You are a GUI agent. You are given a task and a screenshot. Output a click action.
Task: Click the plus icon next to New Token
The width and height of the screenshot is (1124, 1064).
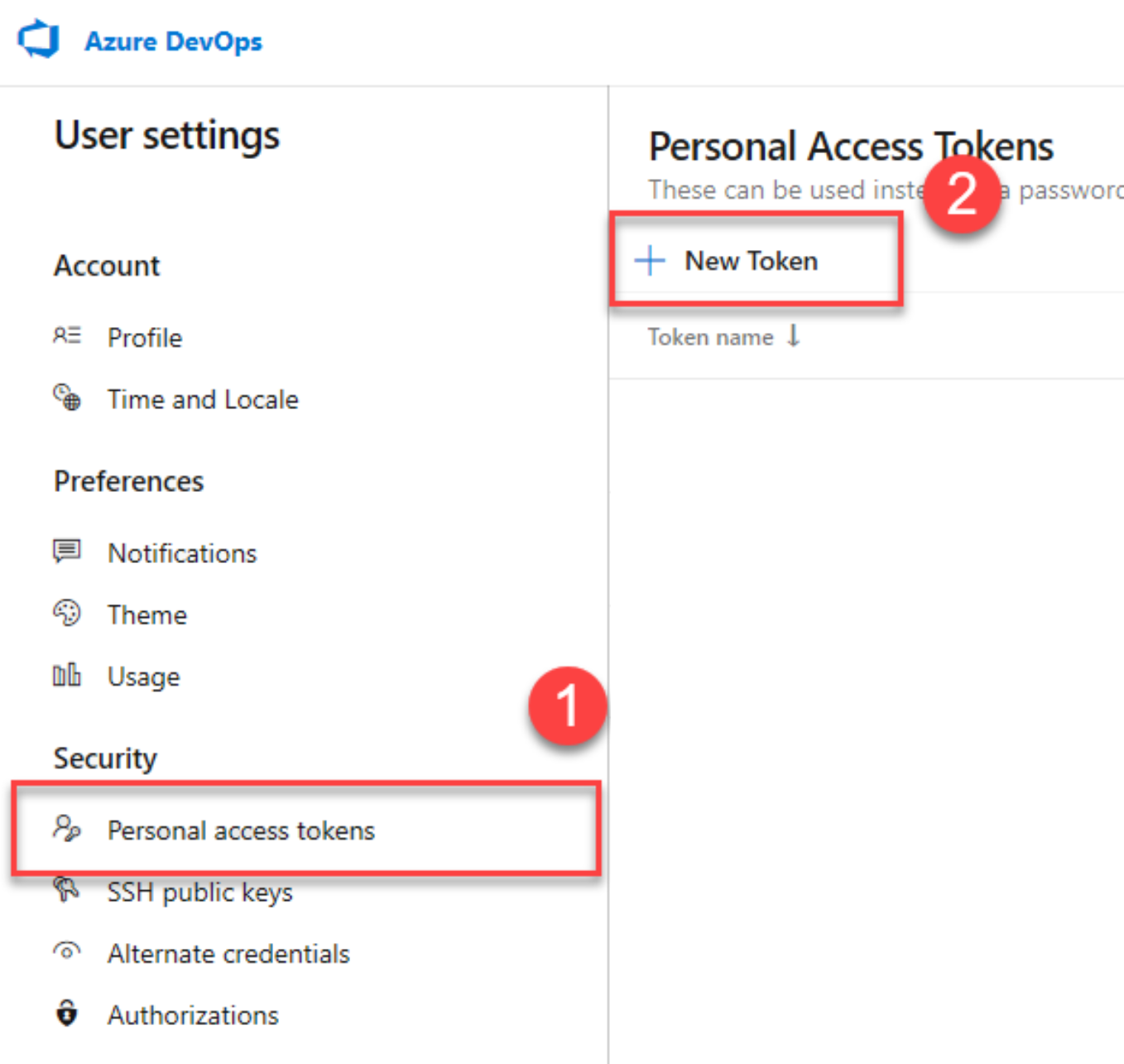(651, 261)
